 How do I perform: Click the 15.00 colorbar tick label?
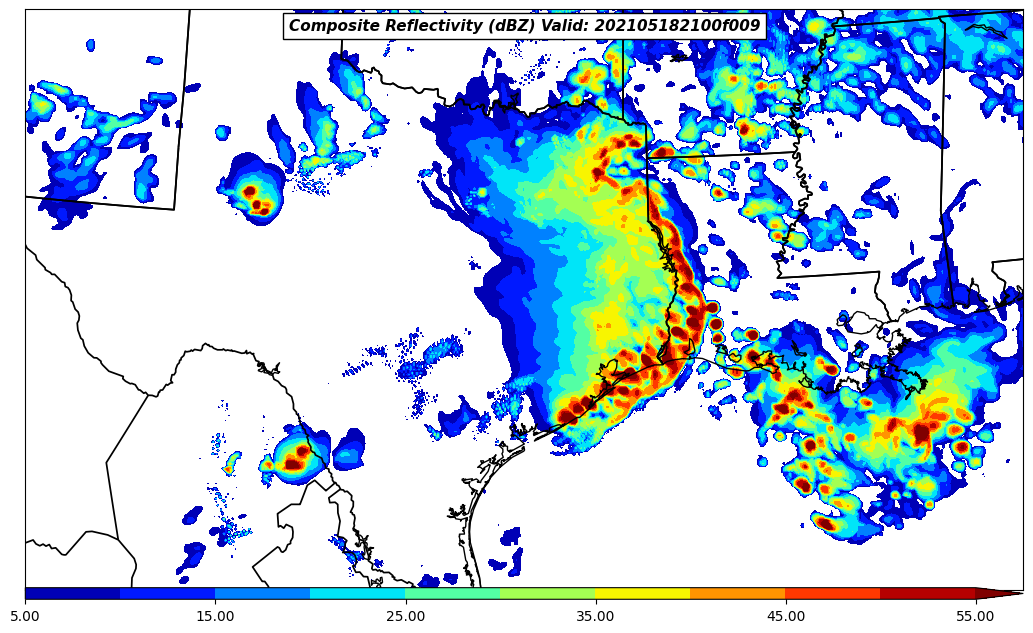[x=215, y=616]
